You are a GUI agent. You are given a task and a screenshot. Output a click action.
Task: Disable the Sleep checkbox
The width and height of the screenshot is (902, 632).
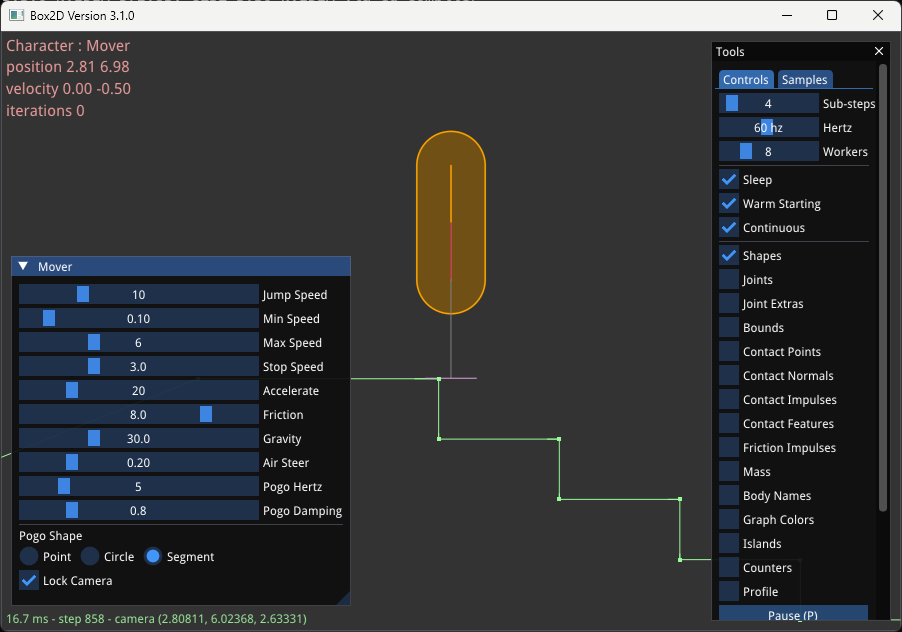coord(730,180)
